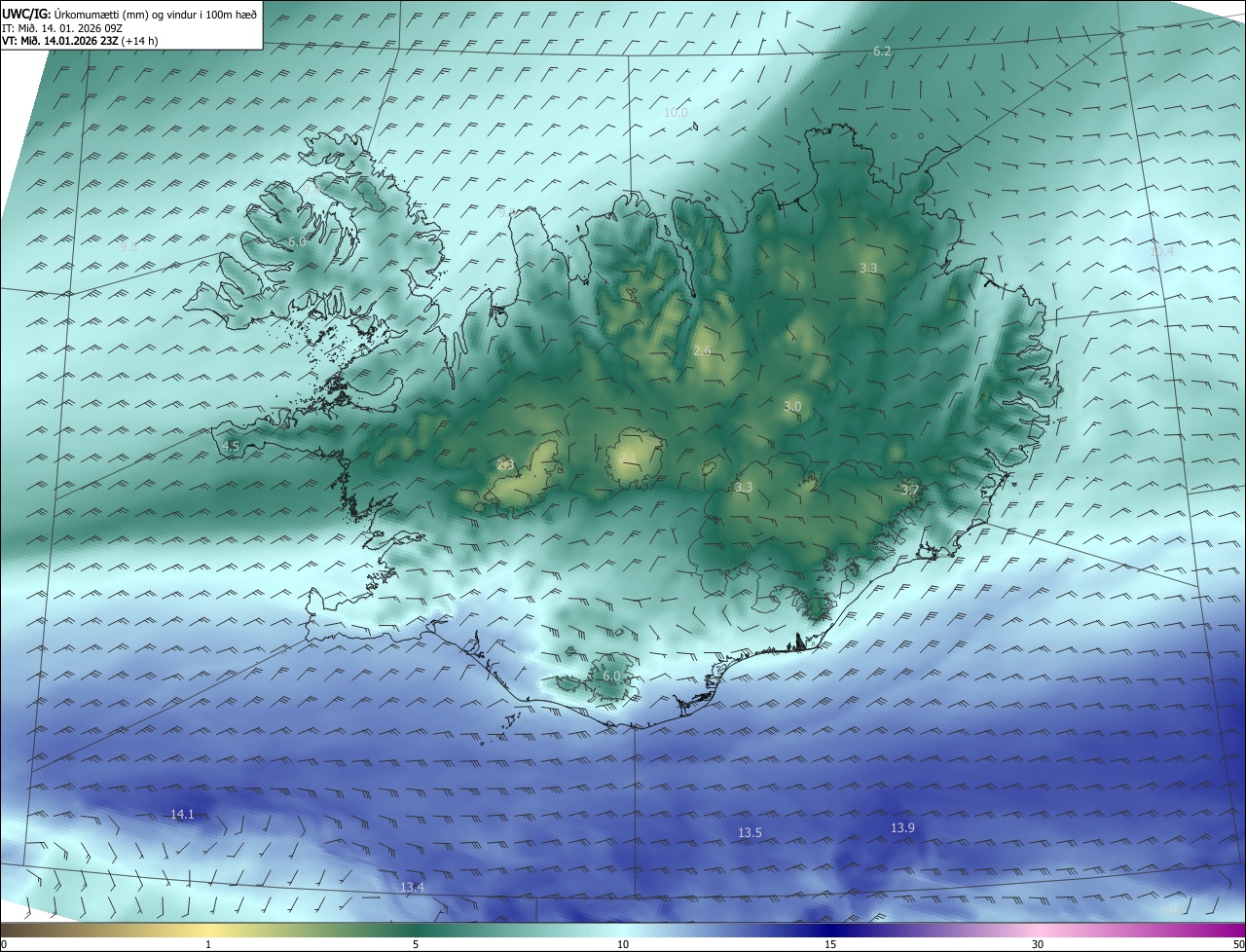Screen dimensions: 1246x952
Task: Click the 3.0 value label
Action: pyautogui.click(x=792, y=406)
